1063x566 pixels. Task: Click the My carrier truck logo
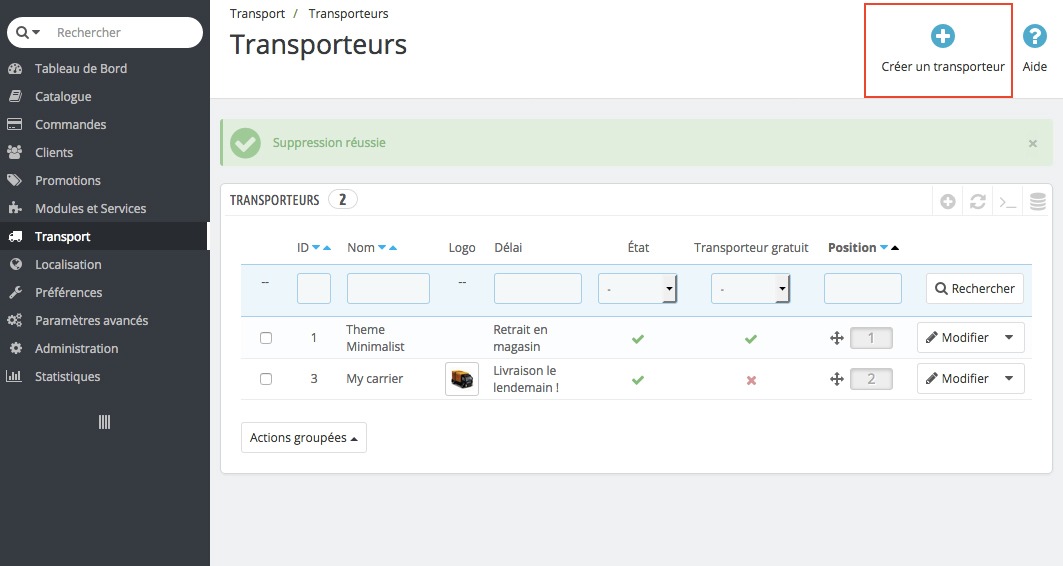point(462,379)
